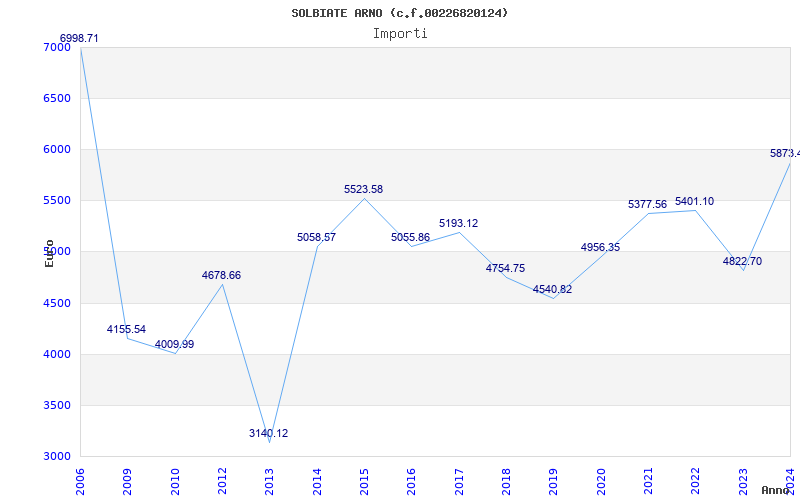
Task: Select the 4000 y-axis tick
Action: click(x=57, y=355)
